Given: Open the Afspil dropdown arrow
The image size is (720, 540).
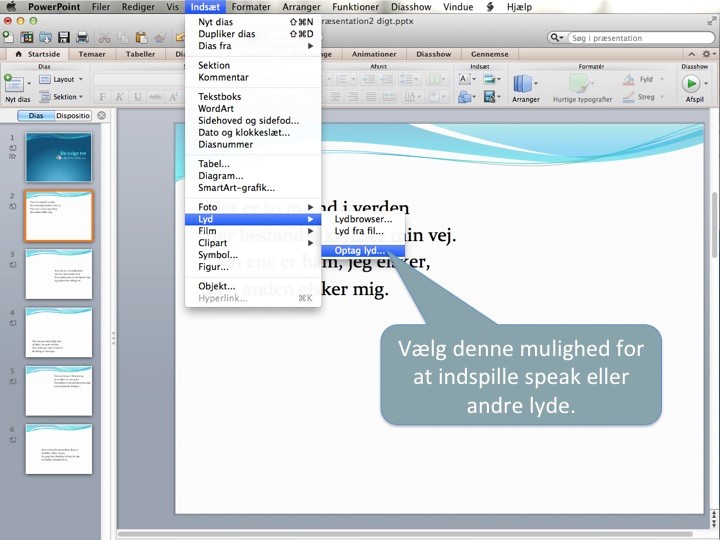Looking at the screenshot, I should coord(706,84).
